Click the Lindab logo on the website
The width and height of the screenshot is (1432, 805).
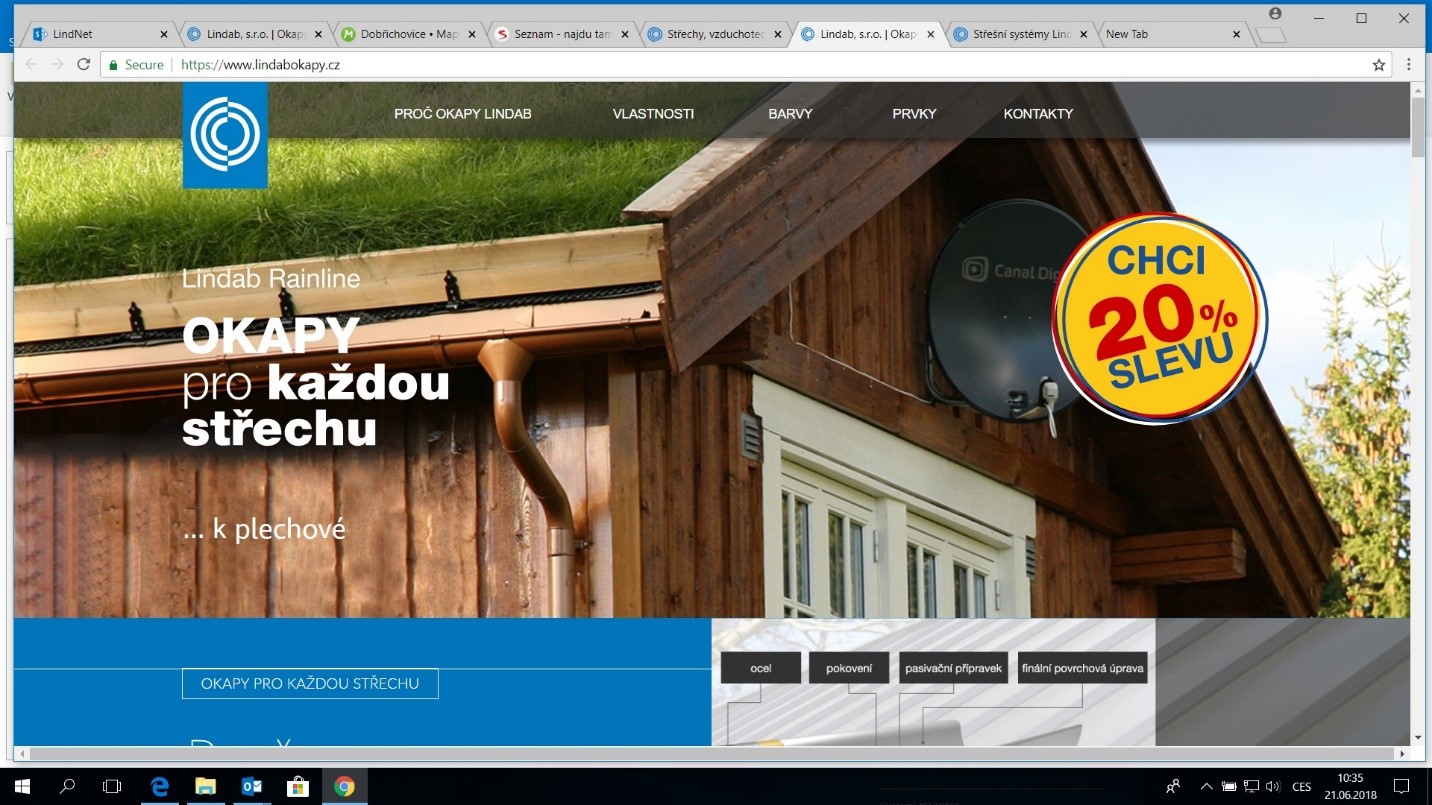225,135
